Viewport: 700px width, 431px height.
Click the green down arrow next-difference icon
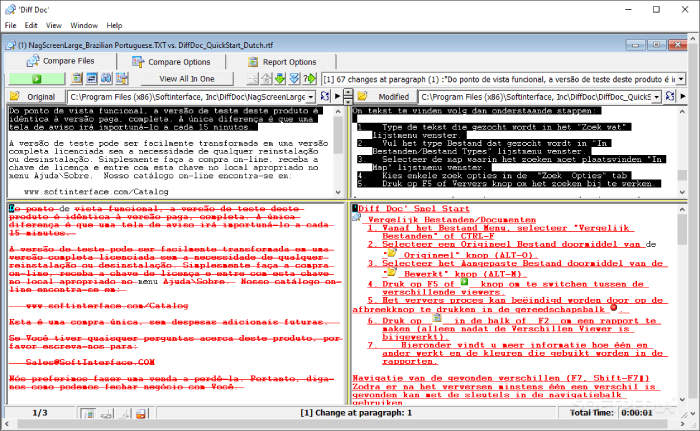pos(280,79)
